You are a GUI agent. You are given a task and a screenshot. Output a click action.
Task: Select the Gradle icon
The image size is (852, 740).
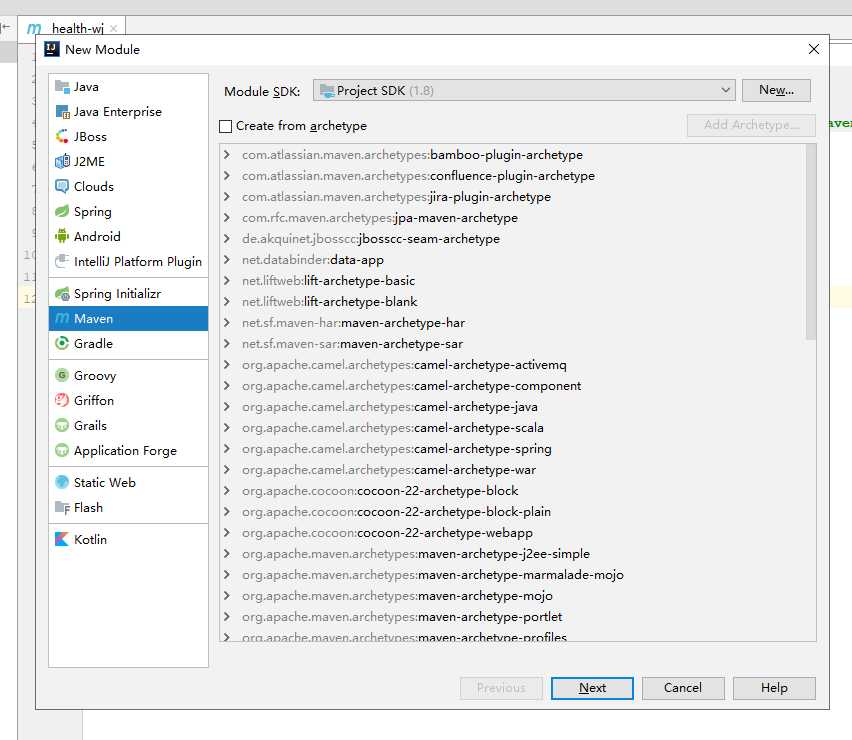(x=62, y=343)
